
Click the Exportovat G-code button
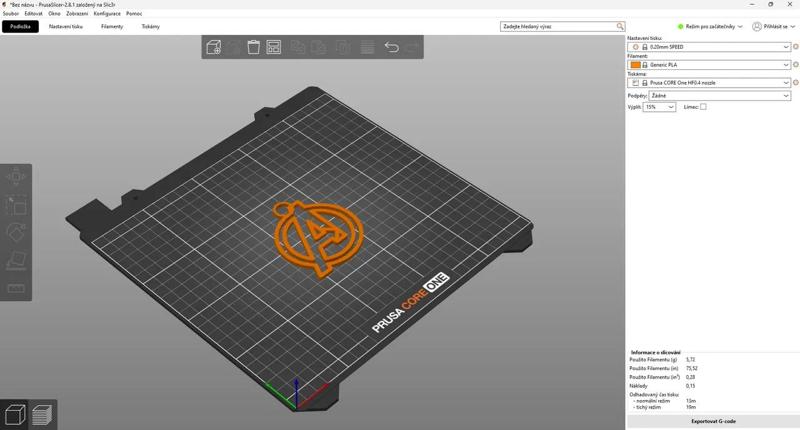[713, 421]
